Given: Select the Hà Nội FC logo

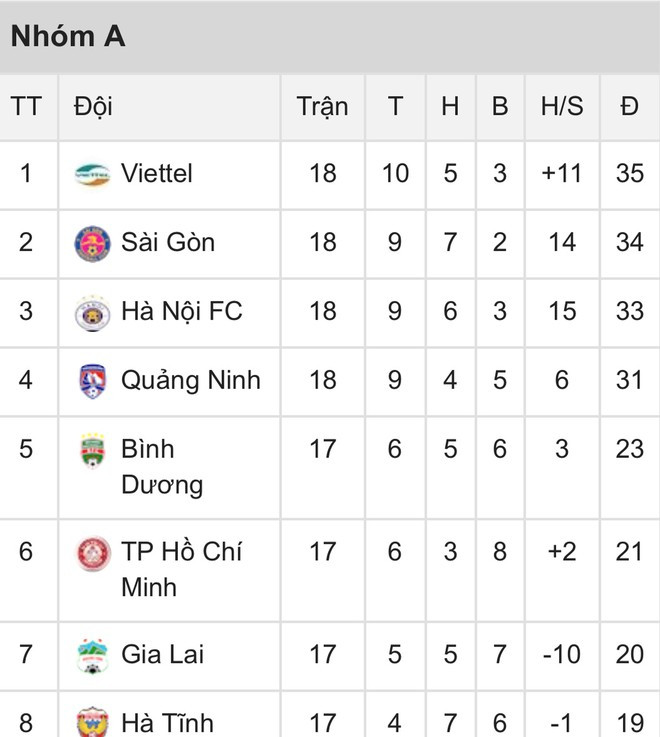Looking at the screenshot, I should click(x=93, y=312).
